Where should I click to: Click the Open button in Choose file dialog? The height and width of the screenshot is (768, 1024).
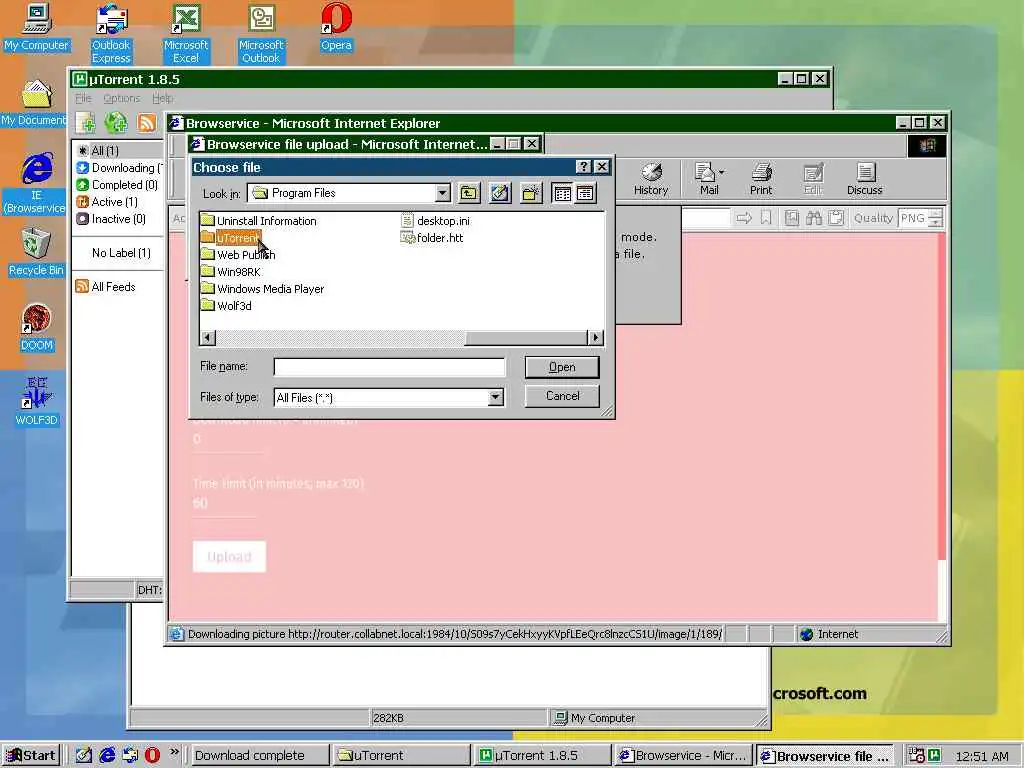562,367
